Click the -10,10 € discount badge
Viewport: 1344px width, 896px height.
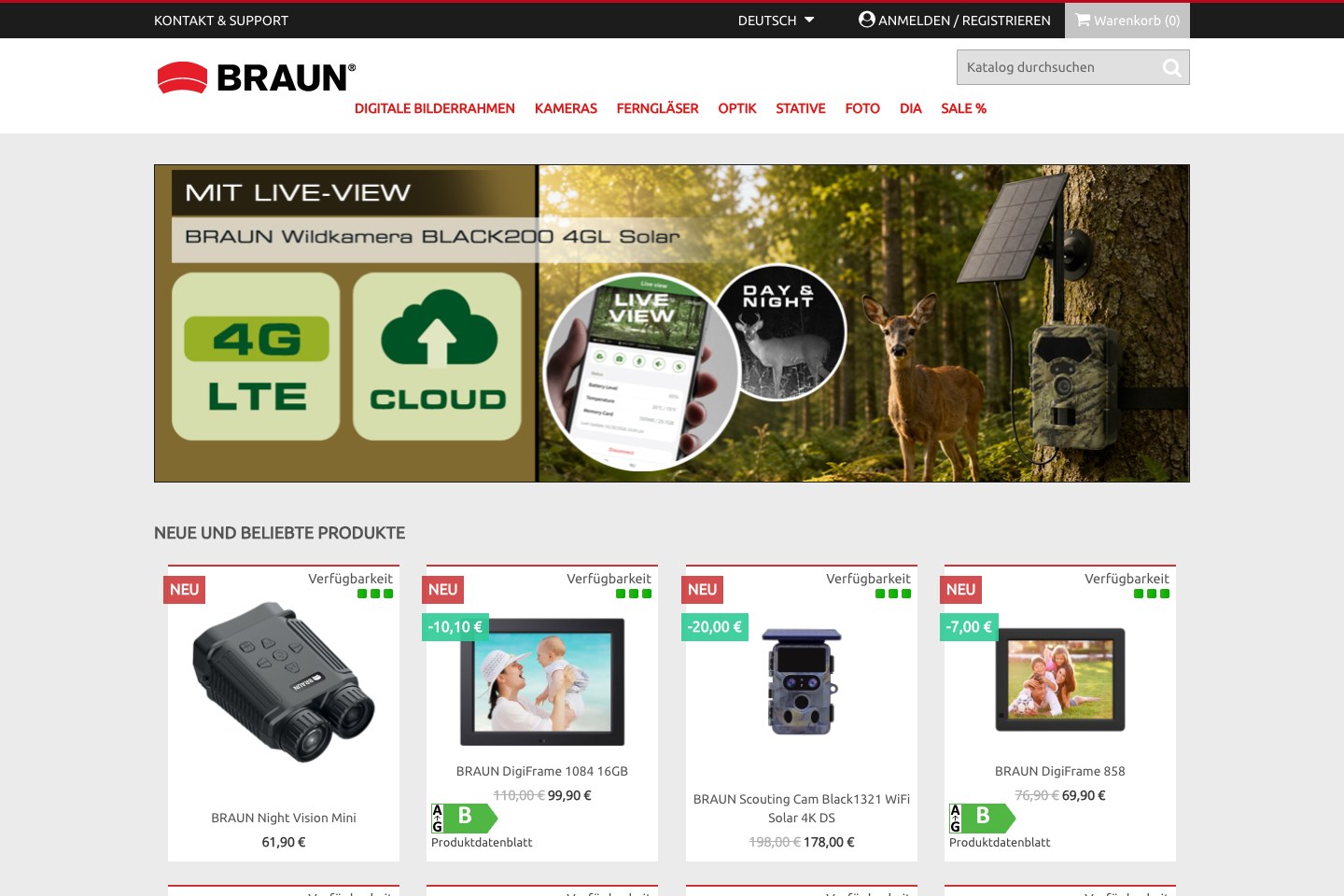[455, 627]
